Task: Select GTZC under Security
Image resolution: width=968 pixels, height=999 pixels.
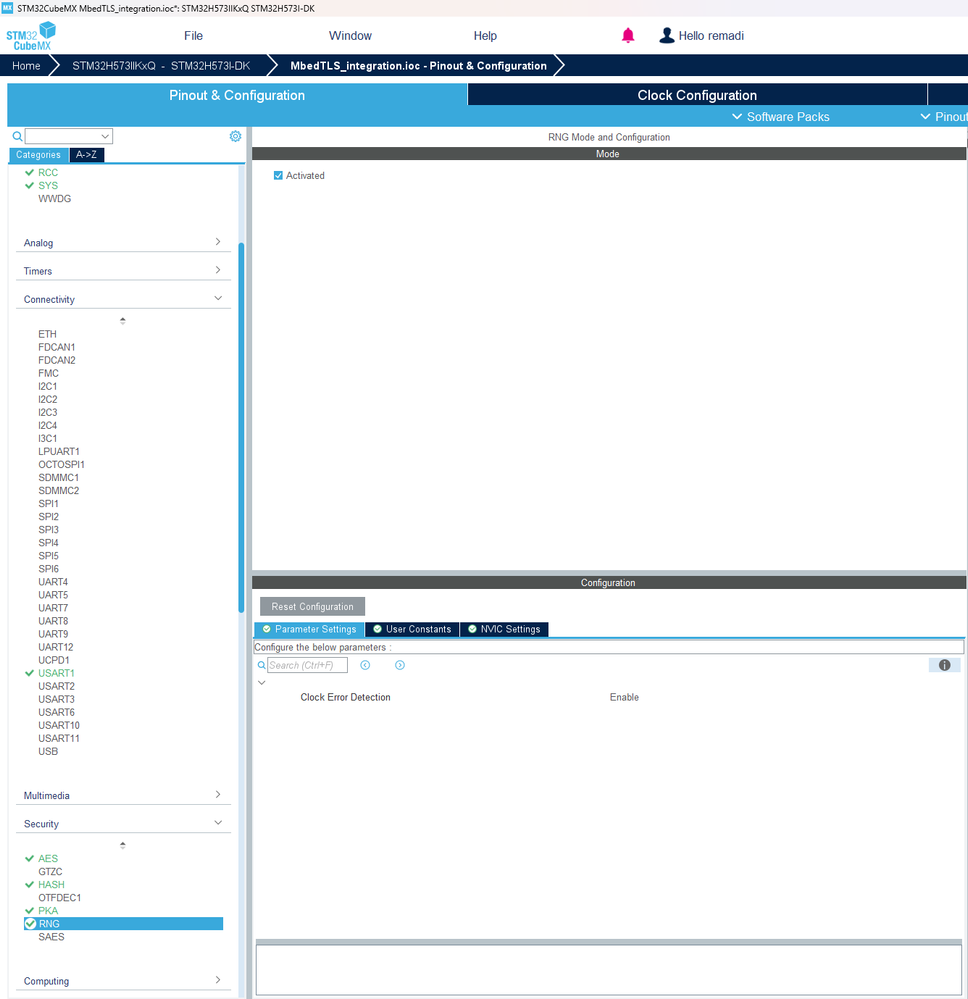Action: [50, 872]
